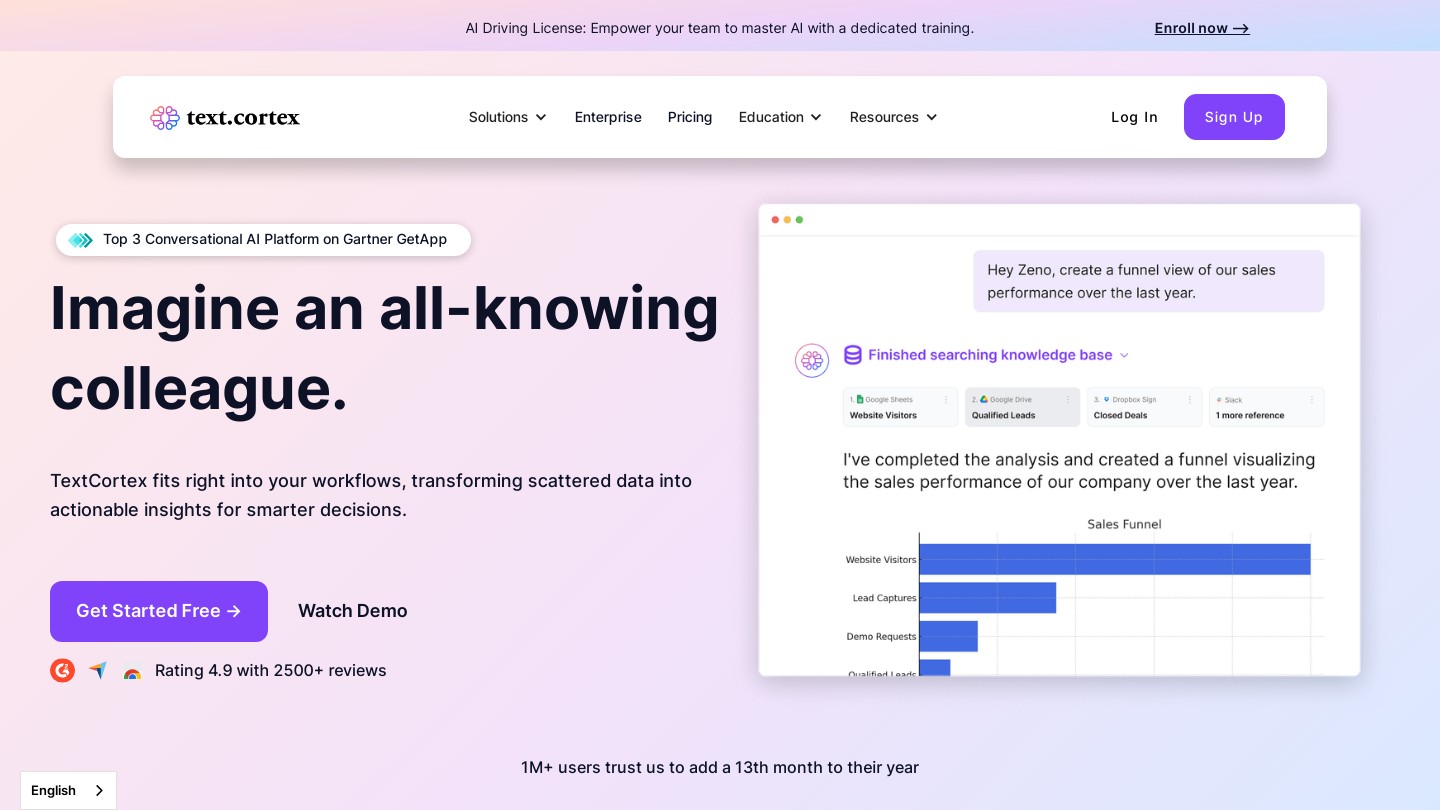This screenshot has height=810, width=1440.
Task: Expand the Finished searching knowledge base chevron
Action: click(1124, 355)
